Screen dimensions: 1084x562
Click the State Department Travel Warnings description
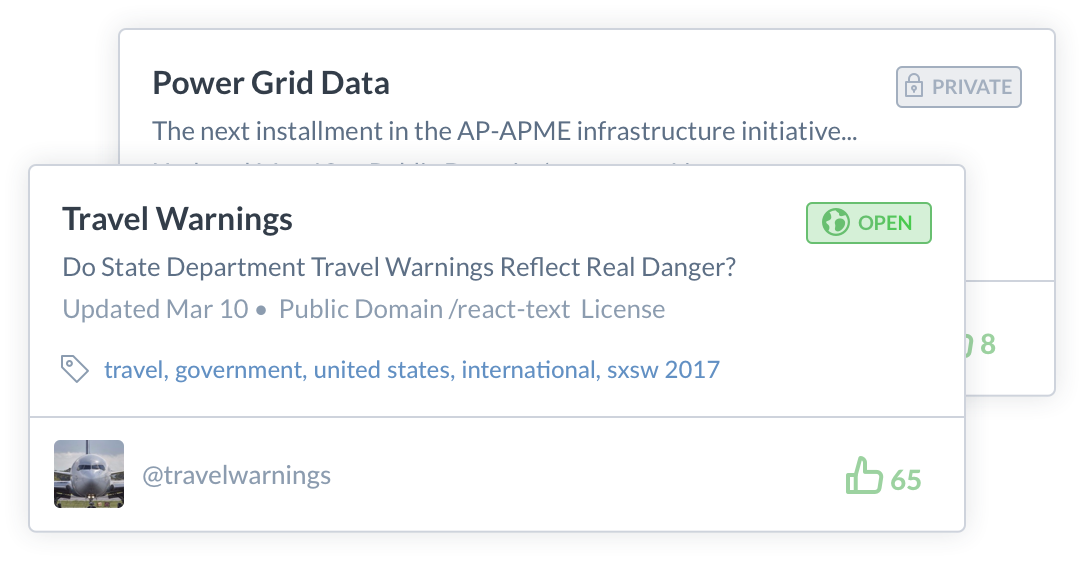click(x=399, y=267)
